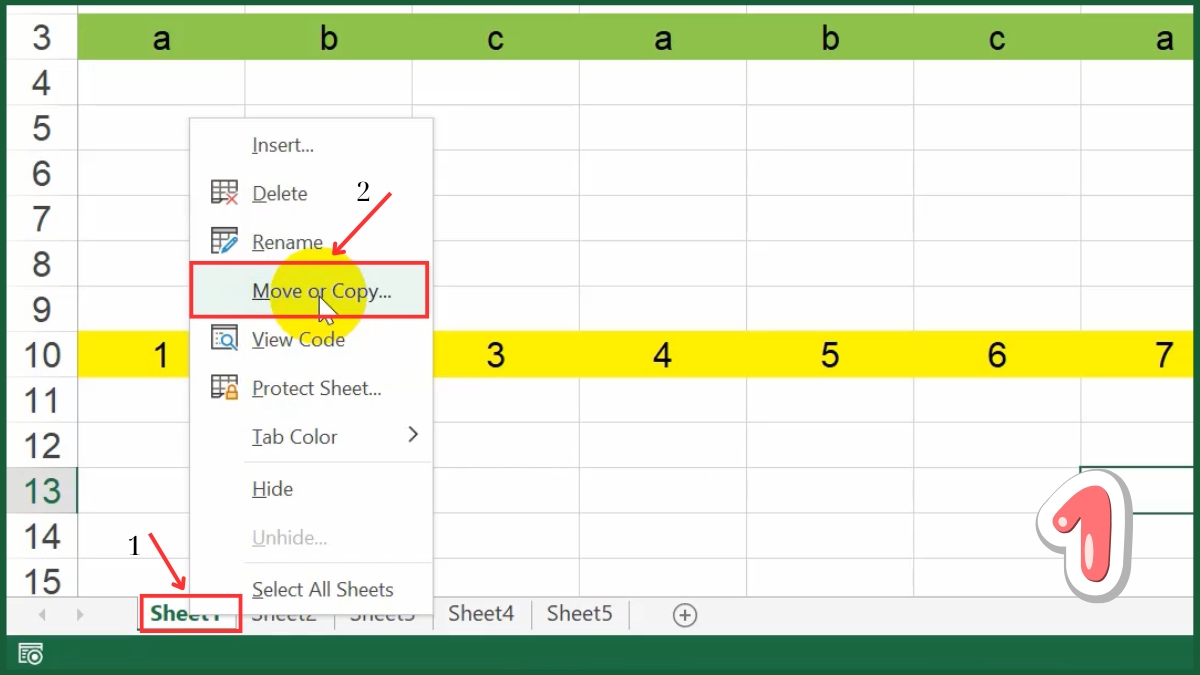1200x675 pixels.
Task: Click yellow cell containing 6
Action: pyautogui.click(x=997, y=354)
